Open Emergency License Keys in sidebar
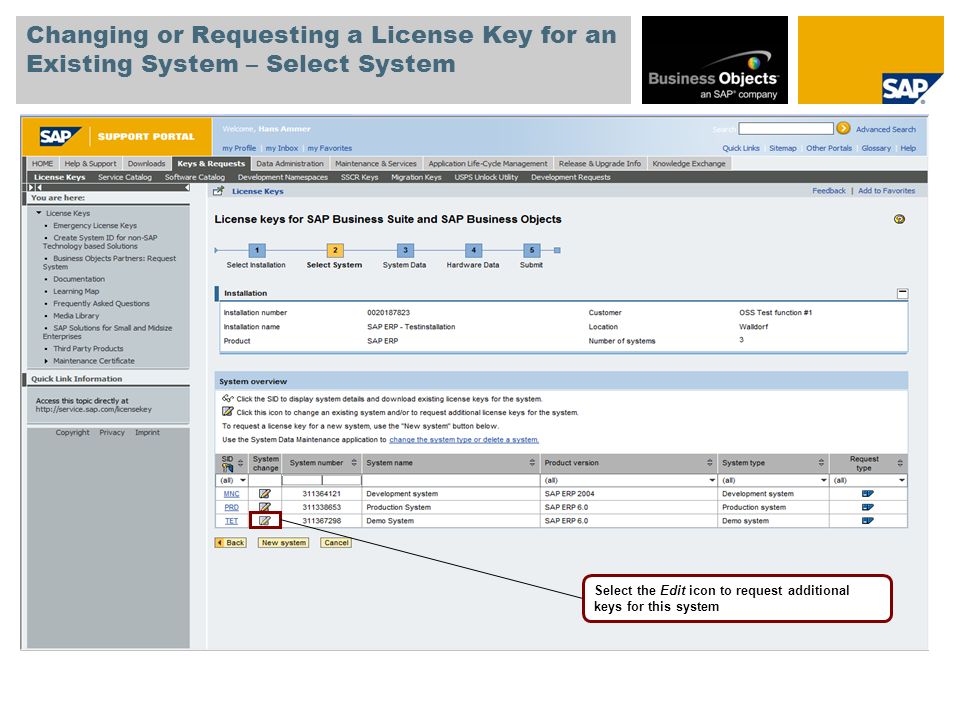This screenshot has width=960, height=720. point(95,225)
